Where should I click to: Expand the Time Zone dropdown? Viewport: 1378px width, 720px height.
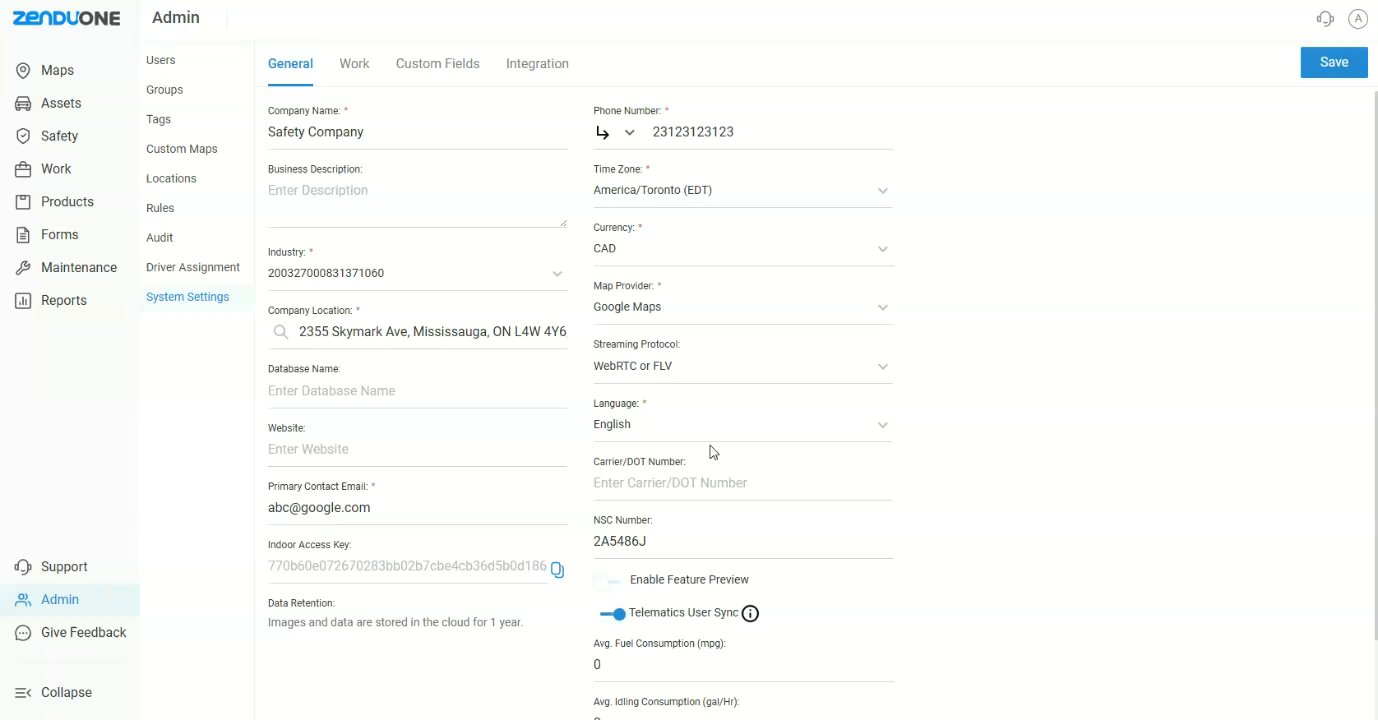click(882, 191)
